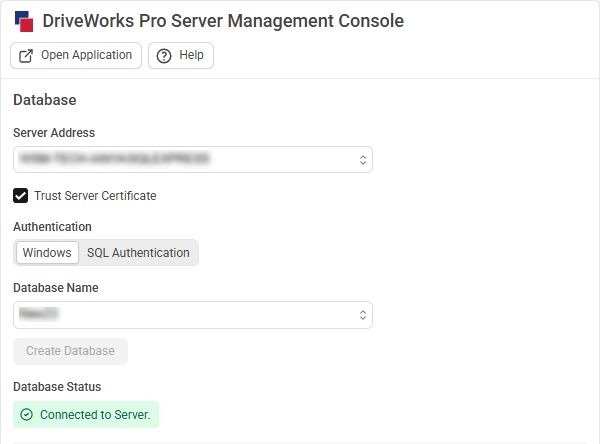The width and height of the screenshot is (600, 444).
Task: Click the Database heading
Action: tap(45, 100)
